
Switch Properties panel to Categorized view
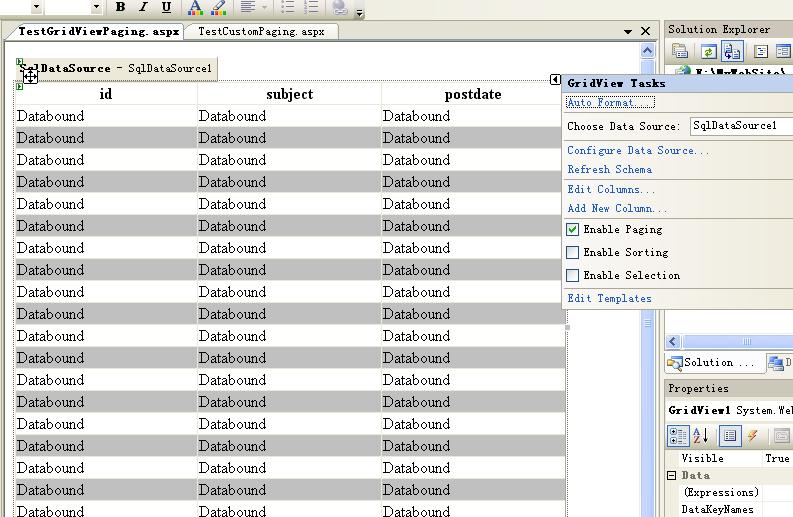(678, 436)
